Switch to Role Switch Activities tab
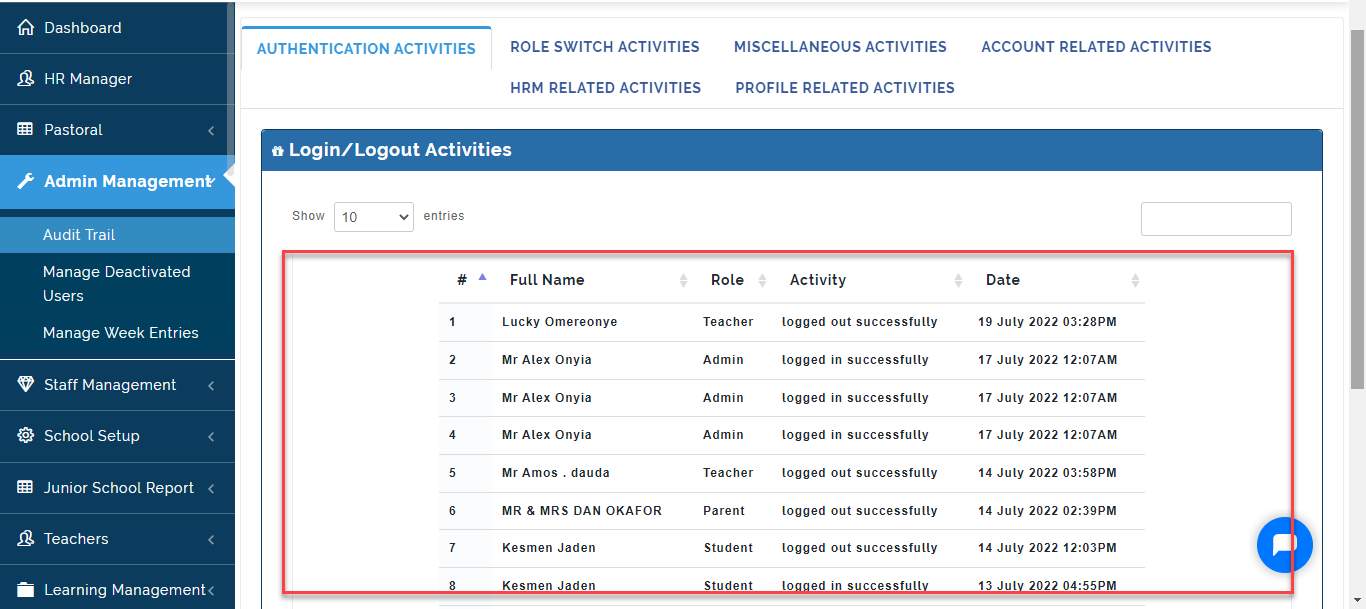Viewport: 1366px width, 609px height. [x=605, y=47]
